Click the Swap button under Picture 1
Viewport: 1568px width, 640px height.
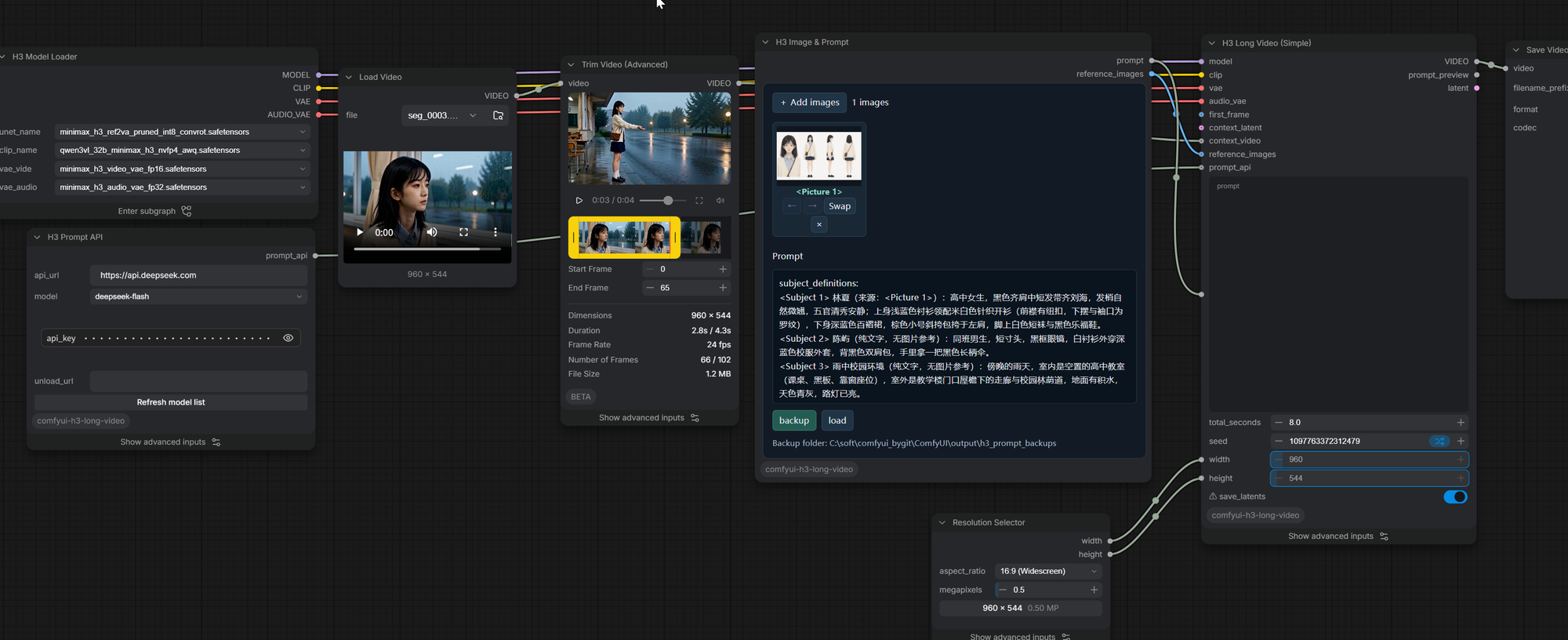pos(840,206)
